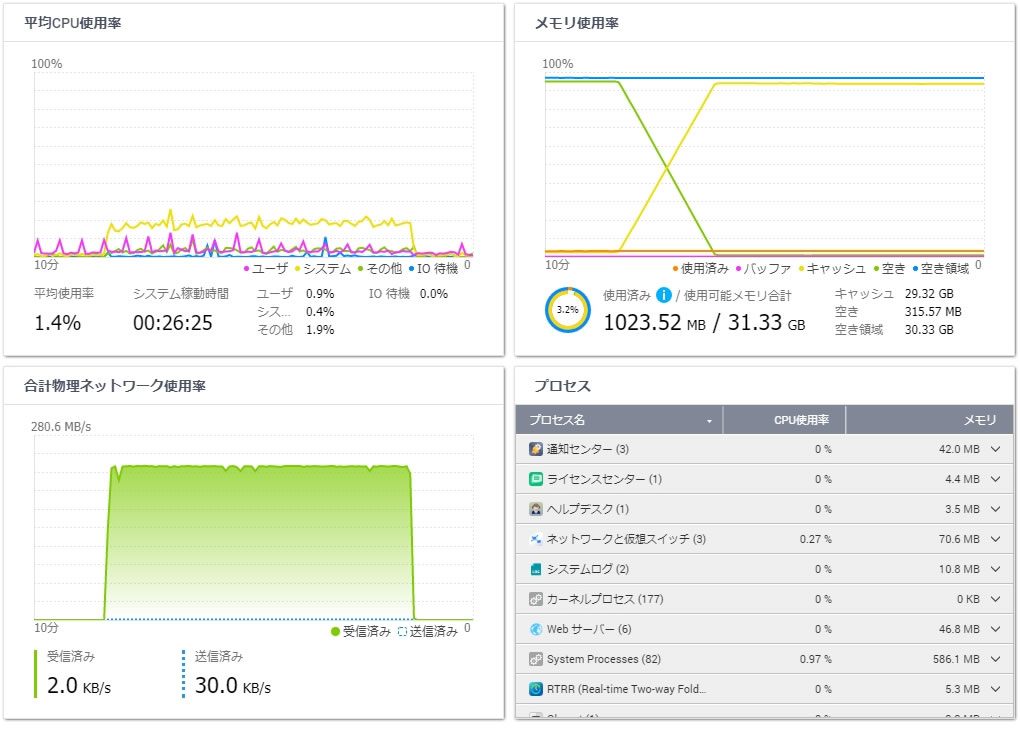Click the システム legend label in CPU chart

point(326,268)
